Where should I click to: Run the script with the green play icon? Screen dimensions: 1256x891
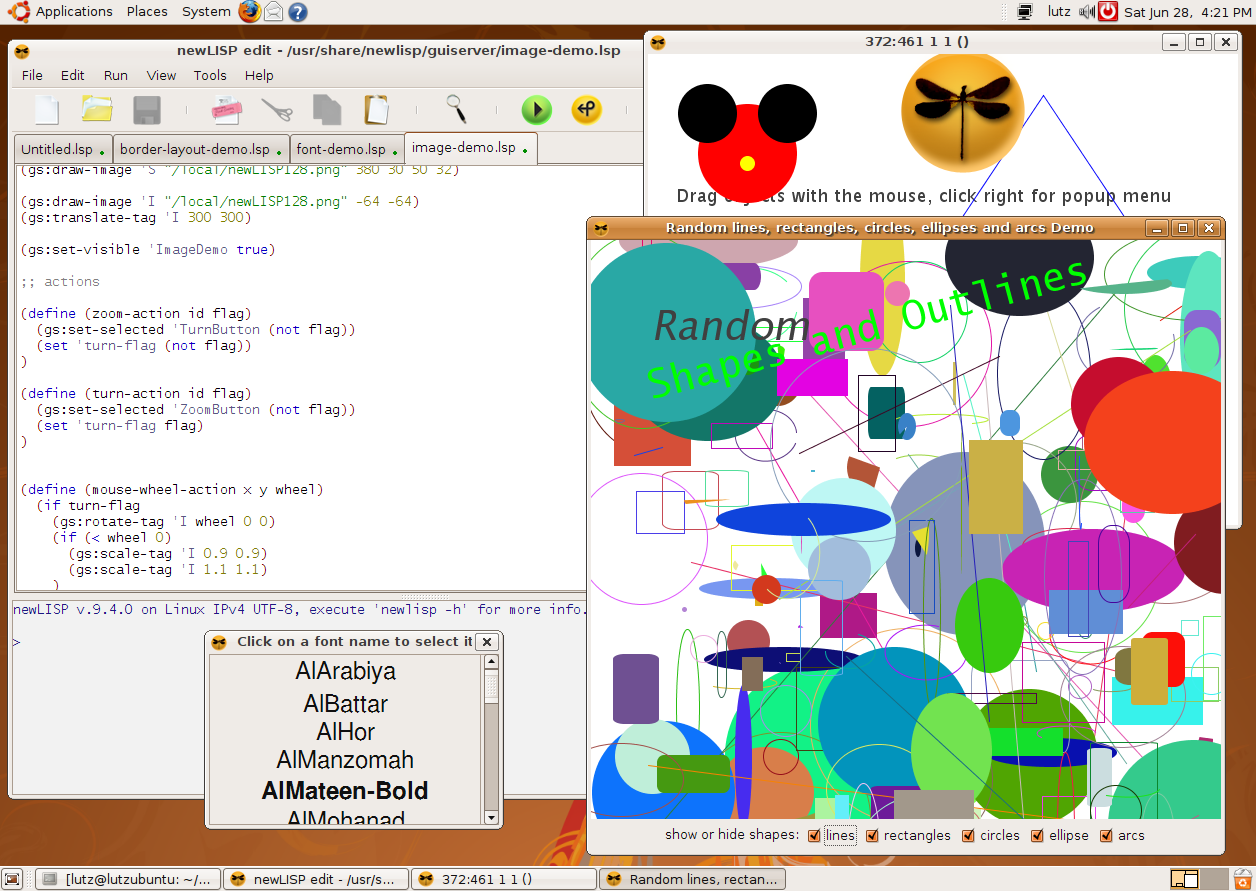pos(537,109)
